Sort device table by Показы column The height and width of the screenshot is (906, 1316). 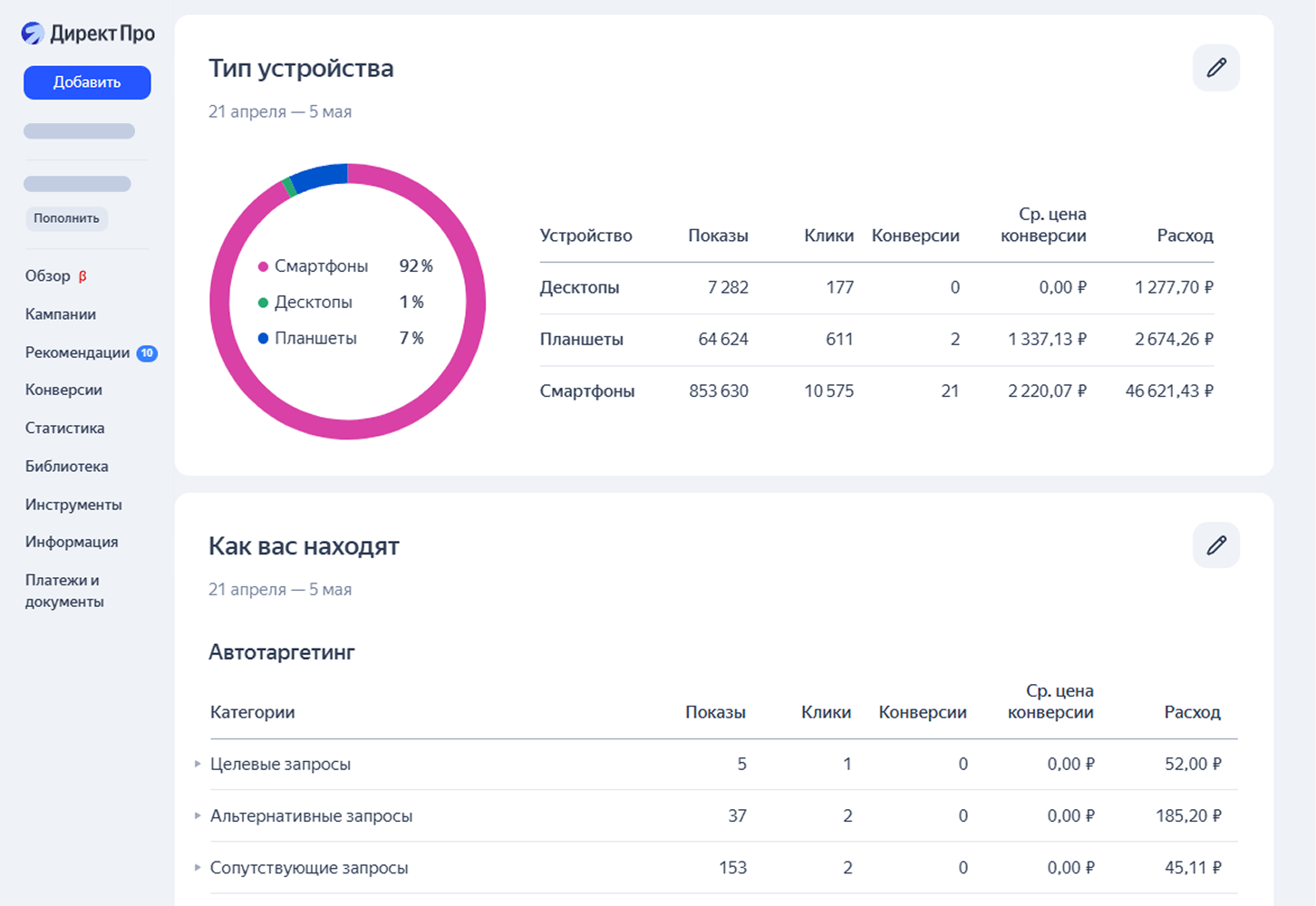pyautogui.click(x=718, y=236)
